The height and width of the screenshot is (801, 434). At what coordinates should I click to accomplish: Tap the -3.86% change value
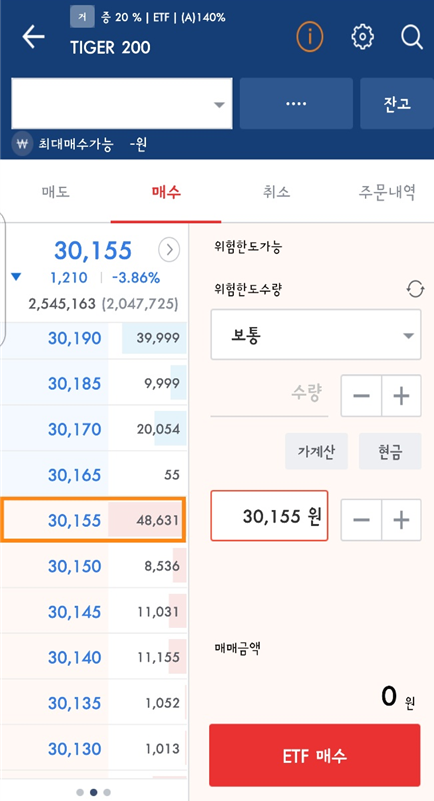tap(136, 278)
